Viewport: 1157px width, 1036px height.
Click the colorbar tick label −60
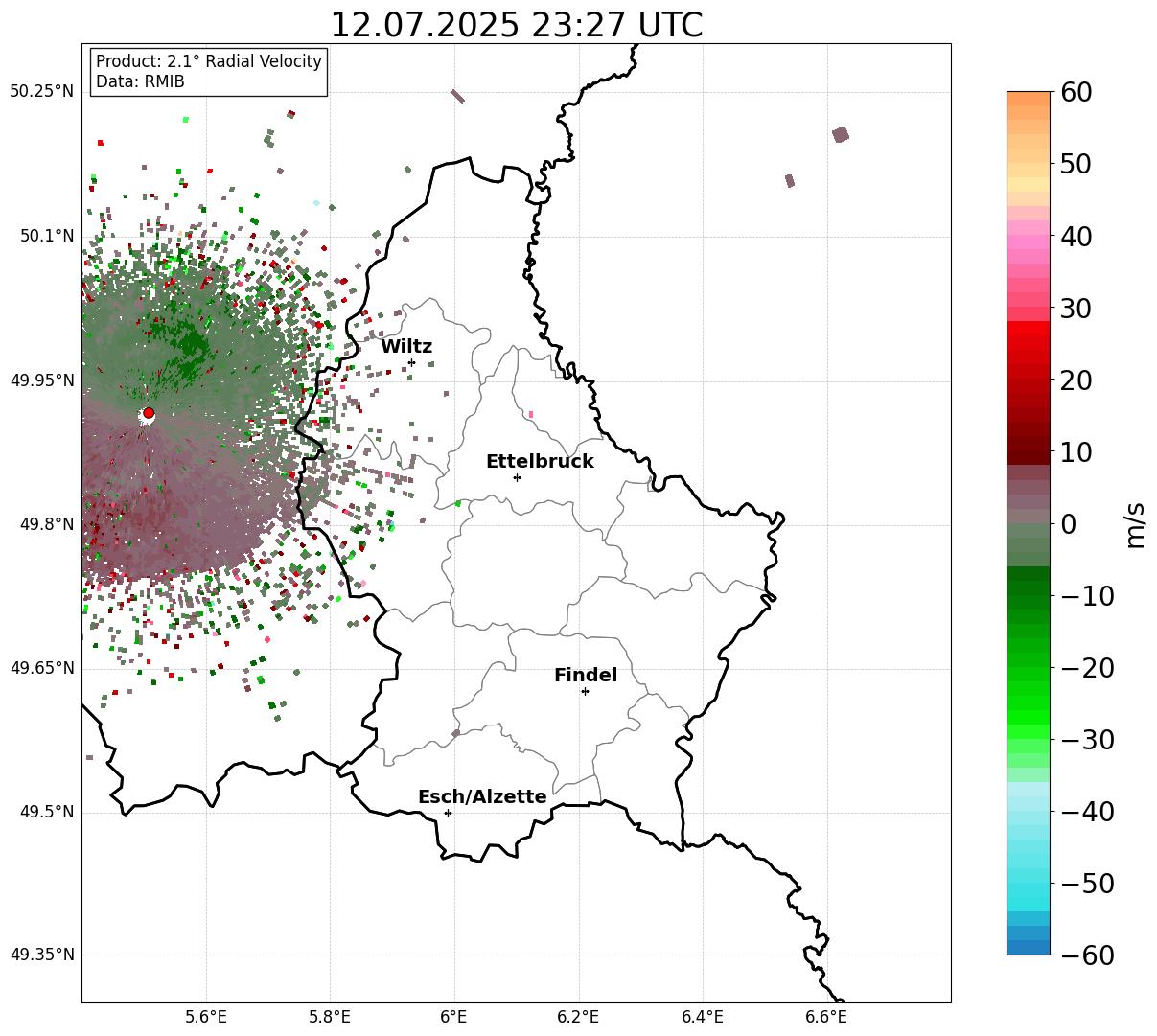point(1086,955)
